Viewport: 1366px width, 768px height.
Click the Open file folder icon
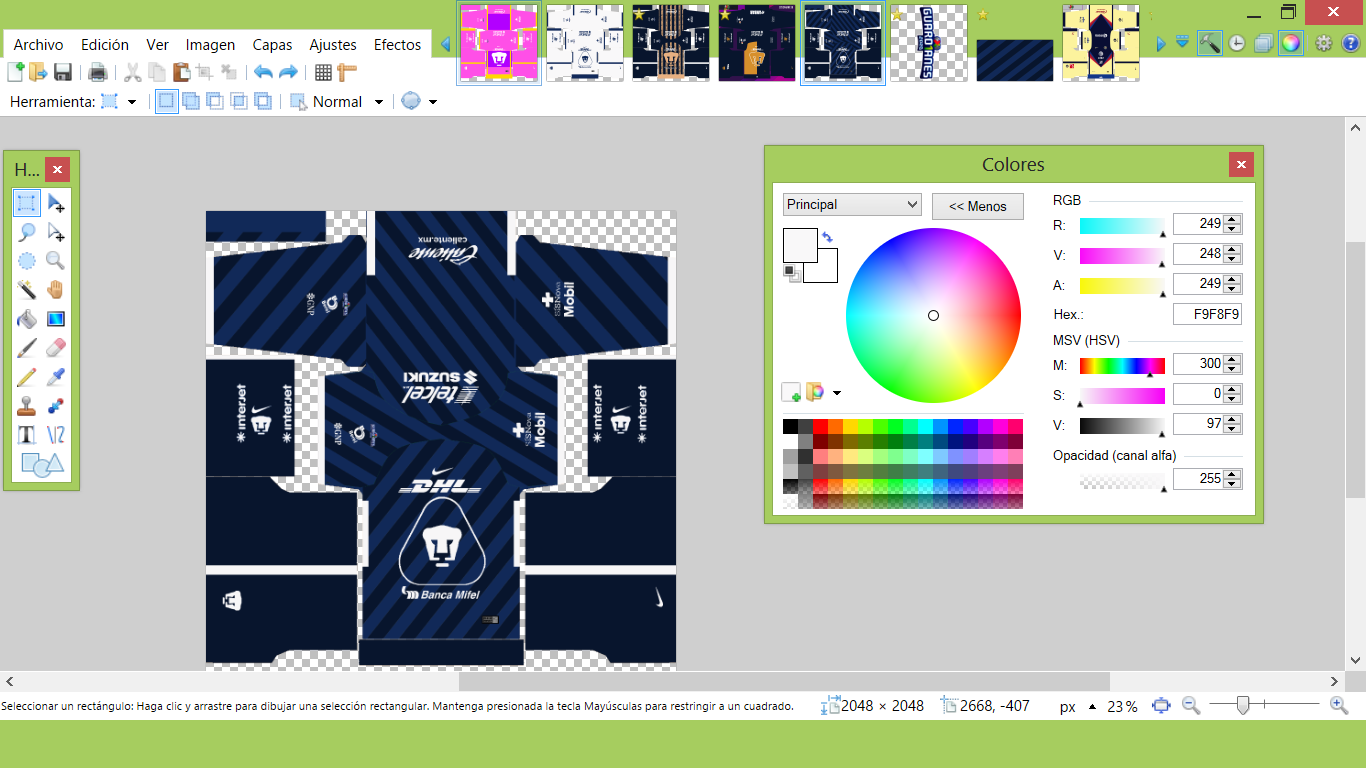point(38,72)
